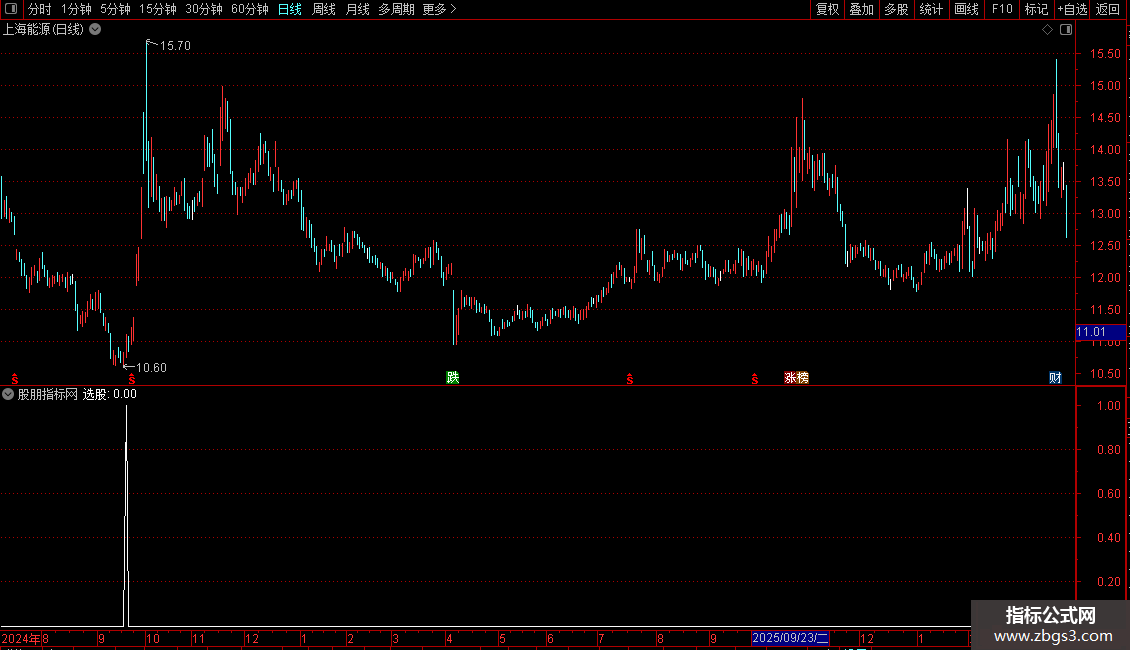The image size is (1130, 650).
Task: Click the panel toggle icon in chart corner
Action: [x=1066, y=30]
